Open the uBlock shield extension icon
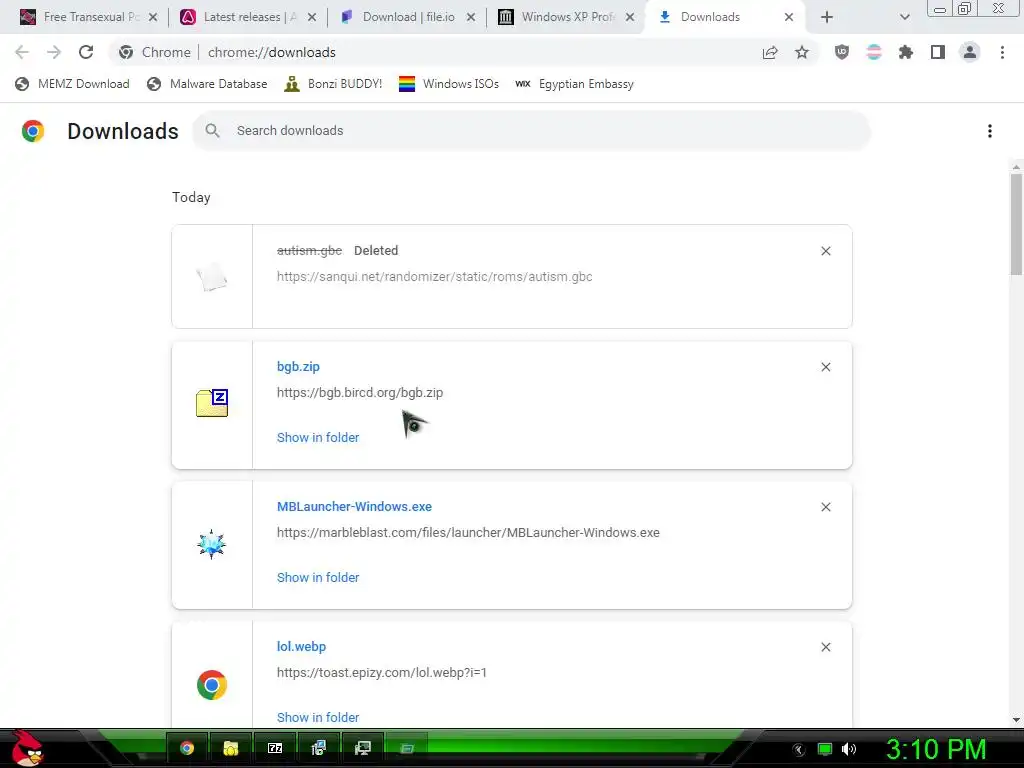The width and height of the screenshot is (1024, 768). point(842,52)
